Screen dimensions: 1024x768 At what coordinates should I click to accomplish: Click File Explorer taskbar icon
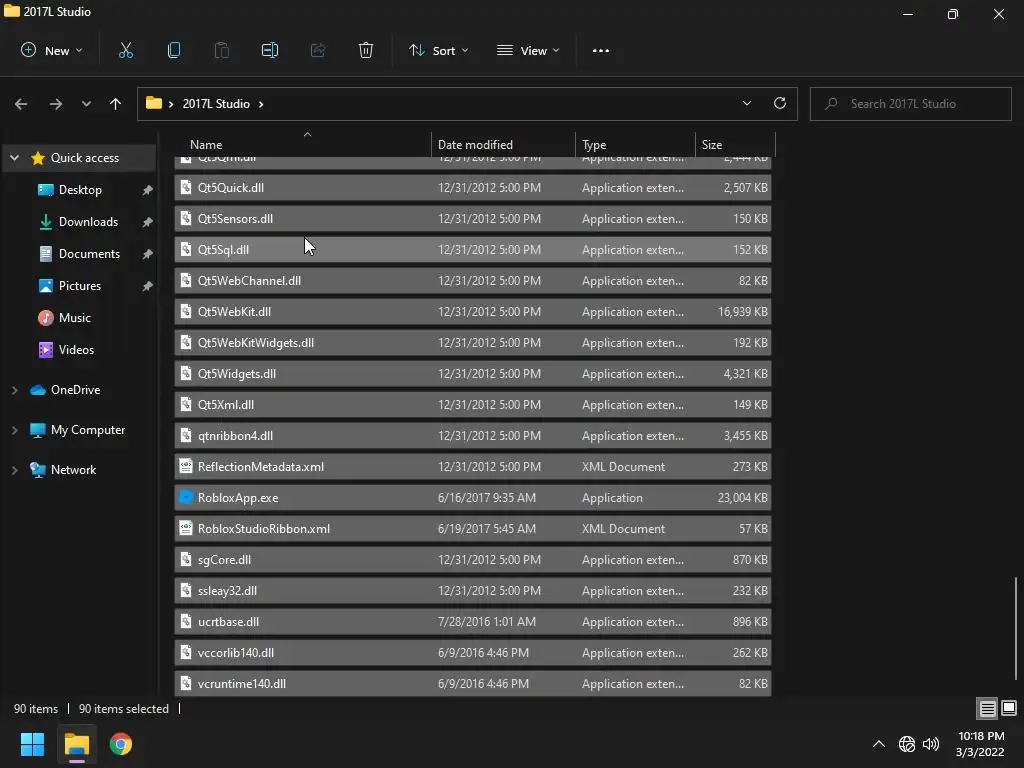(76, 744)
